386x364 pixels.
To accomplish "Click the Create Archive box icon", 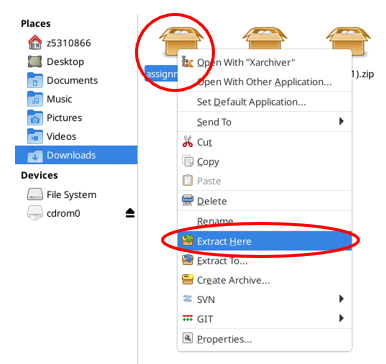I will pyautogui.click(x=187, y=280).
